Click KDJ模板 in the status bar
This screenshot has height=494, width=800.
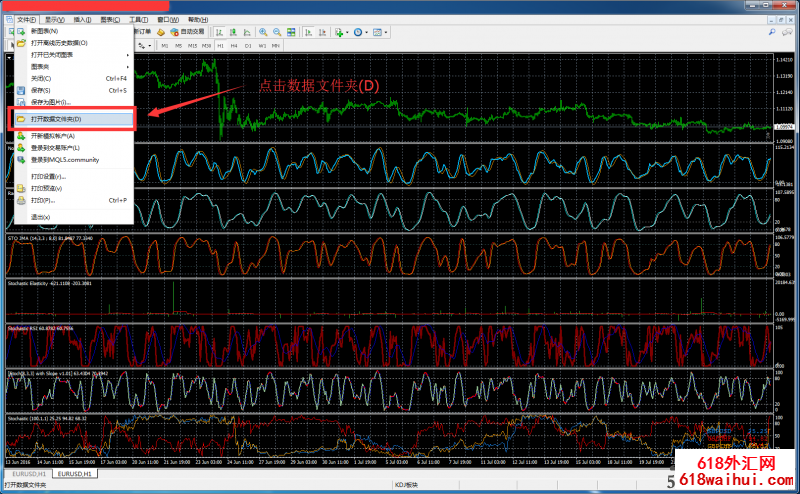406,485
